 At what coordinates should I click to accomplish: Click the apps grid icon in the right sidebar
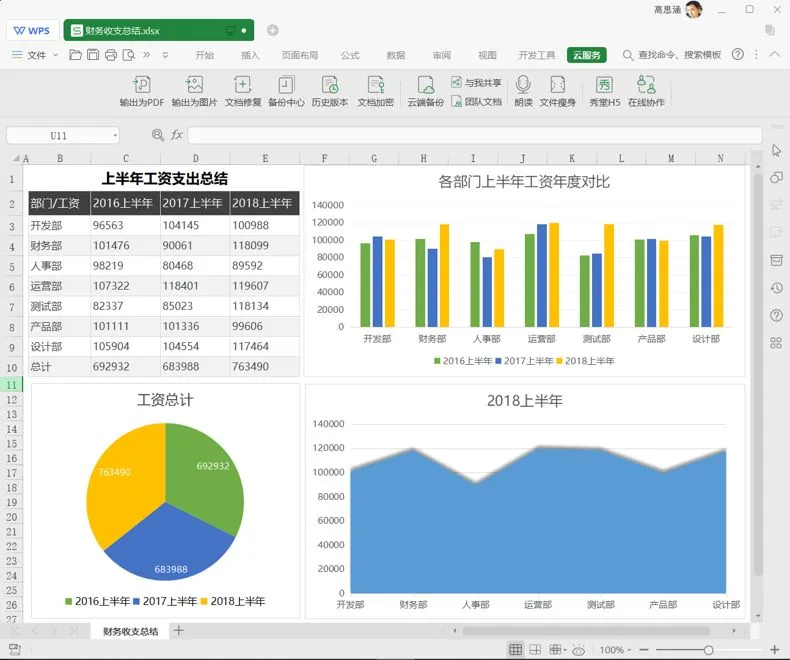pos(776,343)
